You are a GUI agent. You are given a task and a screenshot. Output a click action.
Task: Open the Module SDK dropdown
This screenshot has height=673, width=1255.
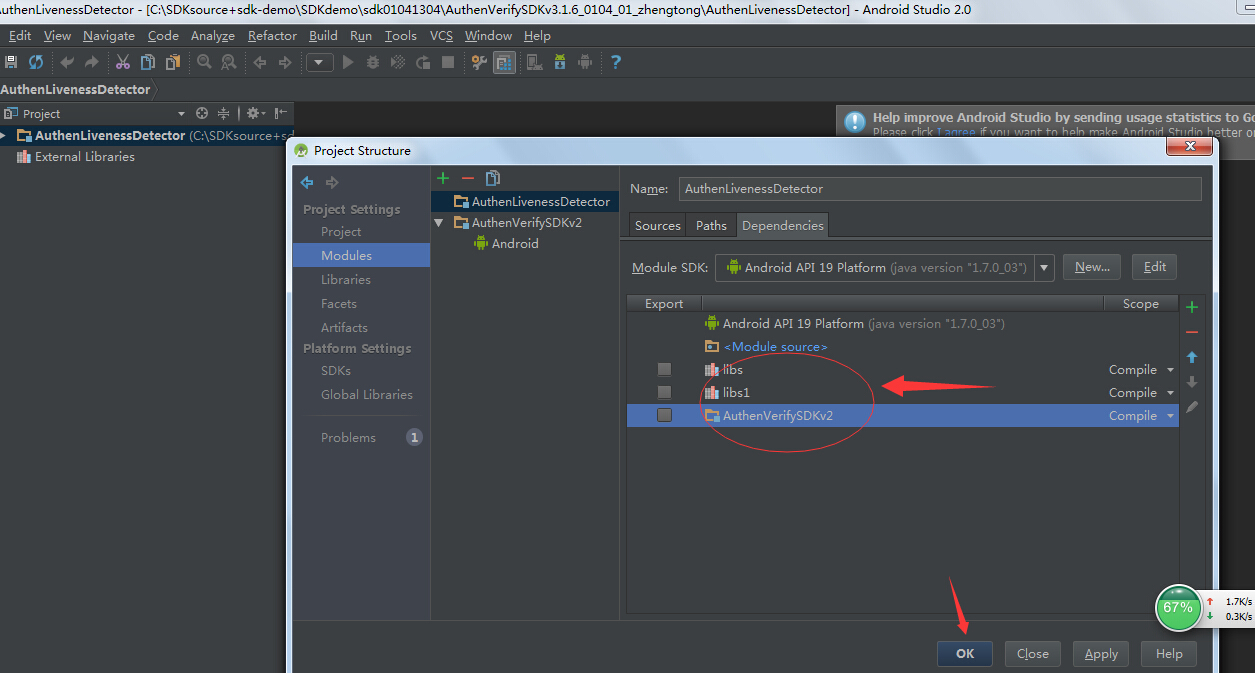[x=1045, y=267]
